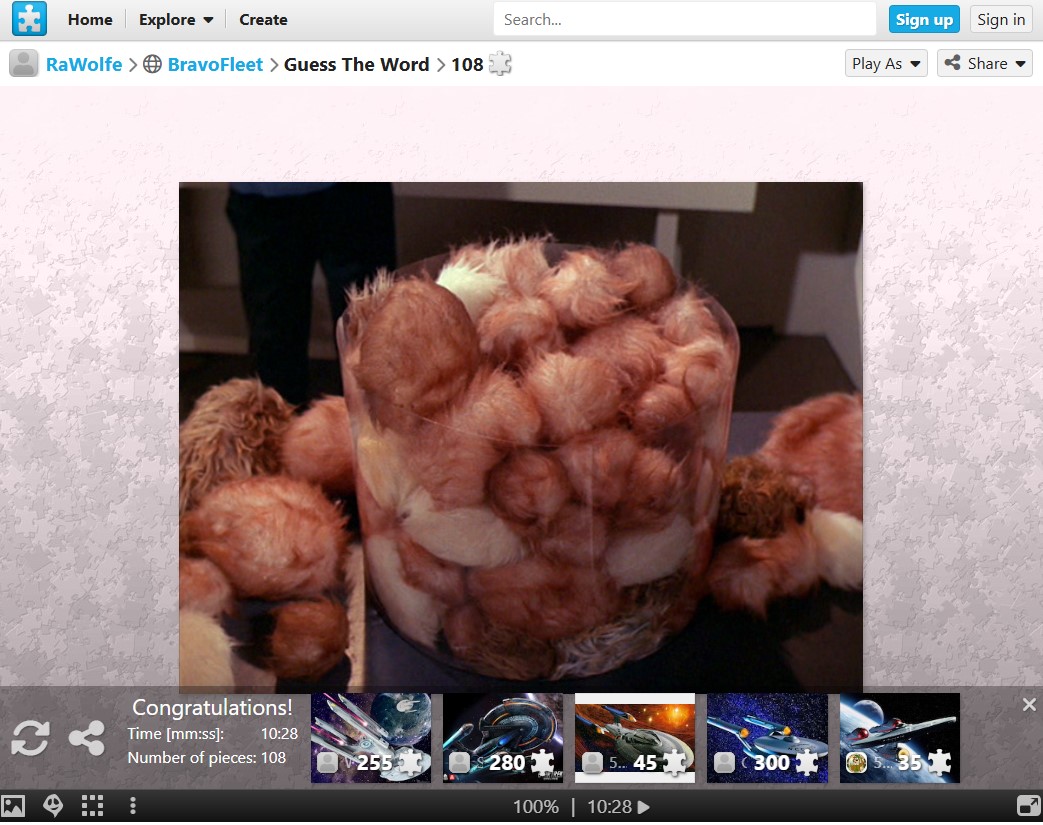The height and width of the screenshot is (825, 1043).
Task: Restart the puzzle with the refresh icon
Action: (x=29, y=739)
